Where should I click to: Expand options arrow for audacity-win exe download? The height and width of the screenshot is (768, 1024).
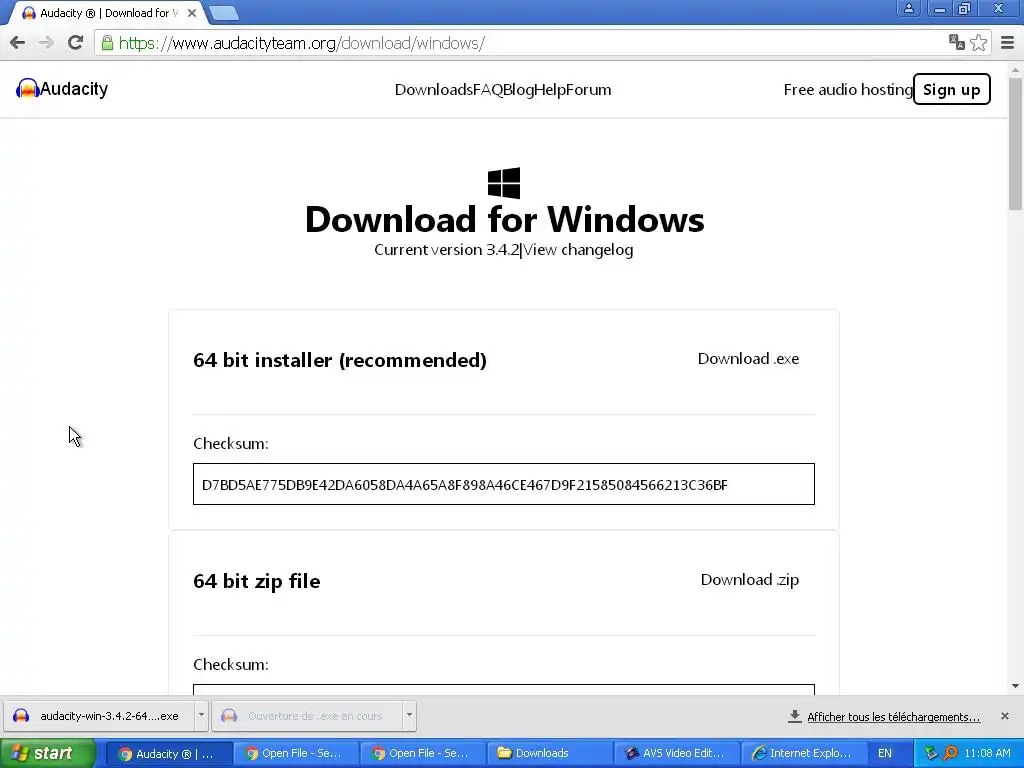(x=201, y=715)
